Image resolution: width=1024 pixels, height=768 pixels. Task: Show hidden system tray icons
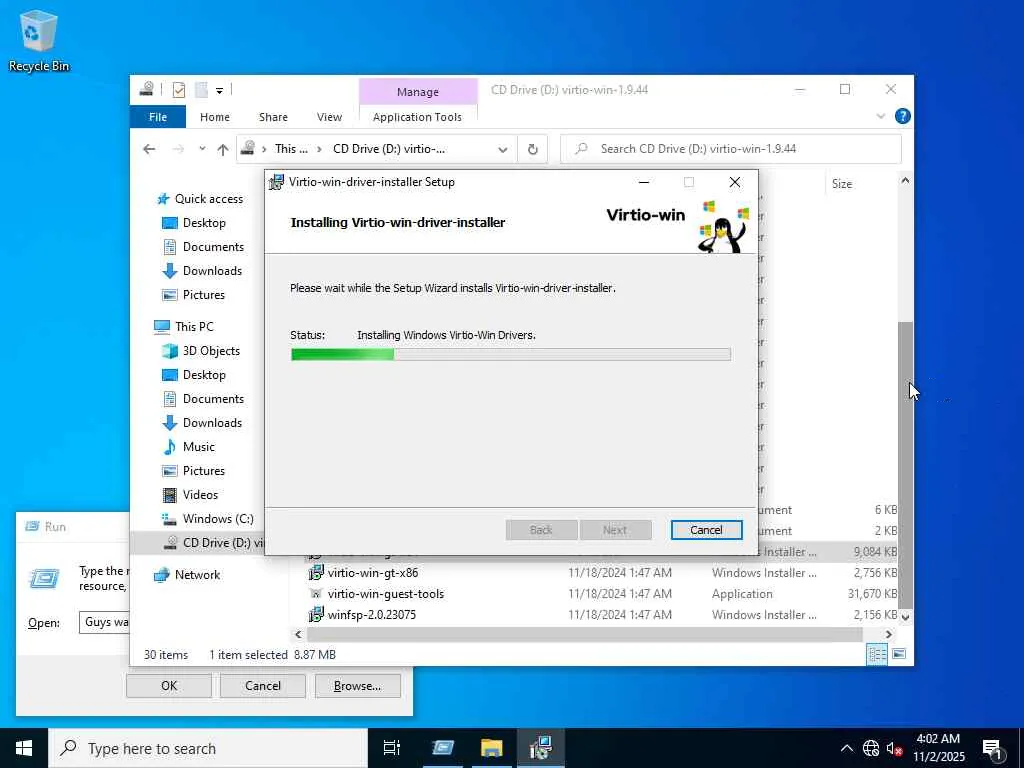pos(846,748)
